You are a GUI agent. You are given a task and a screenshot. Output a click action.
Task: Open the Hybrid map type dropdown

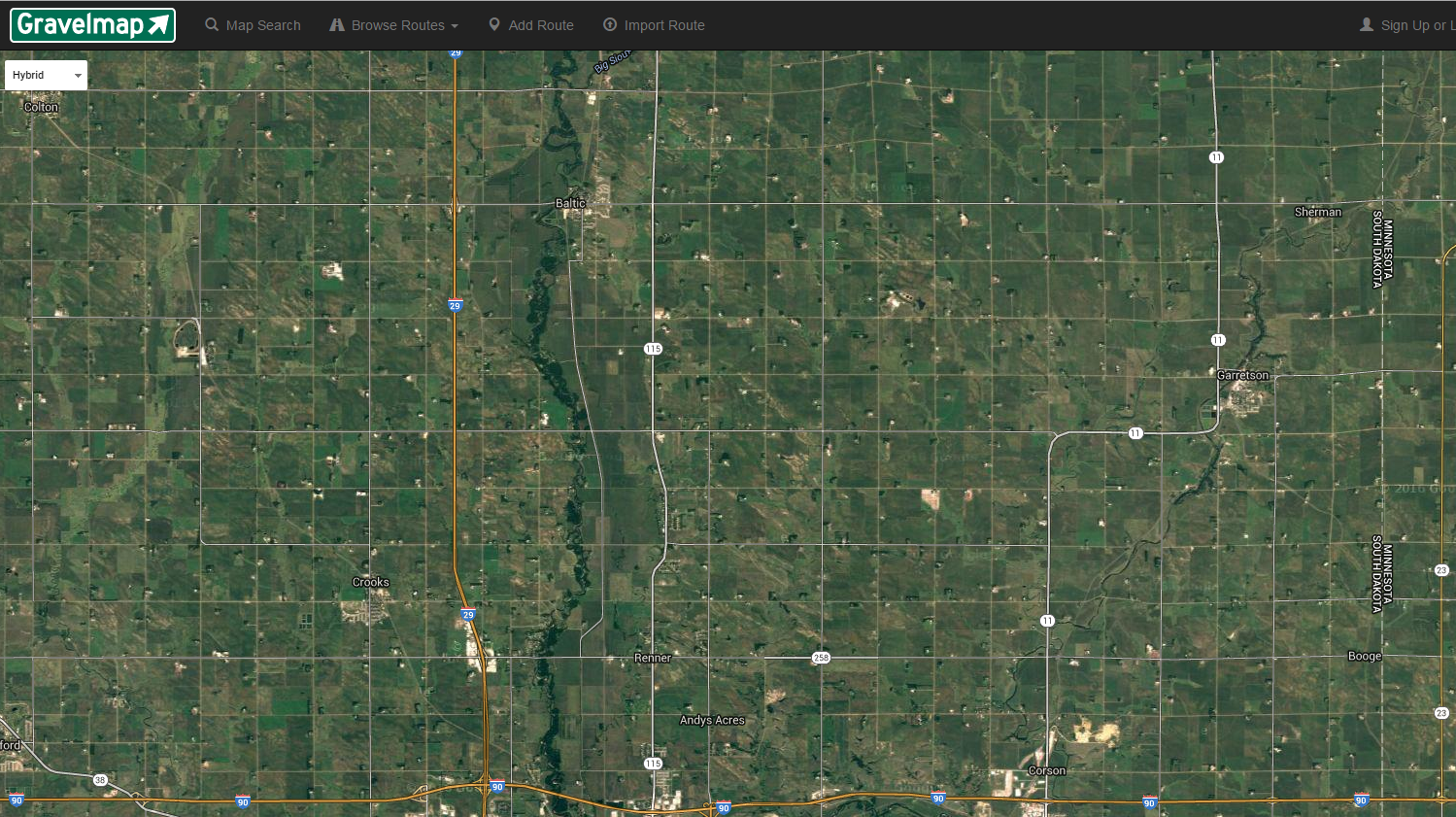46,75
